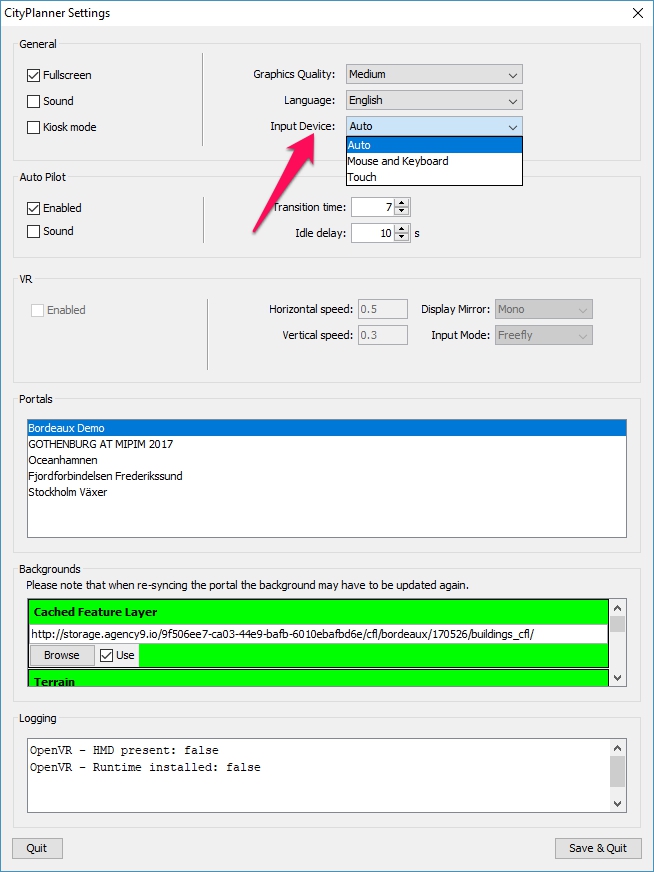Collapse the Input Device dropdown

coord(434,127)
